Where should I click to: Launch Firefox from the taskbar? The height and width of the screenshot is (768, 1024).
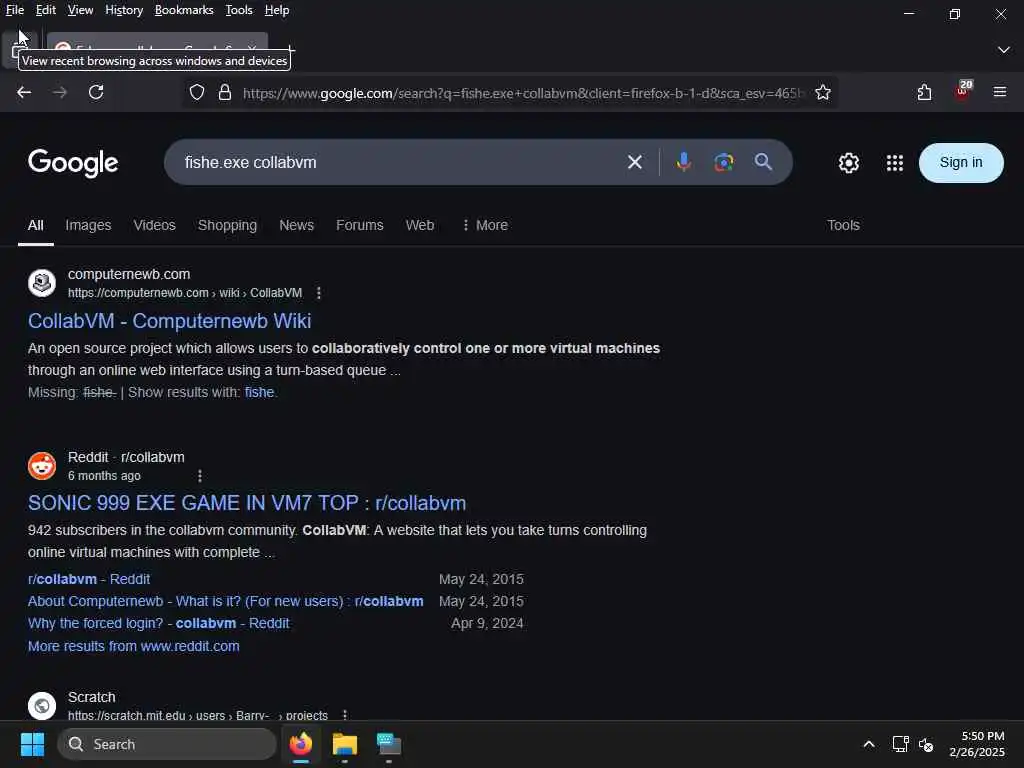pos(301,744)
